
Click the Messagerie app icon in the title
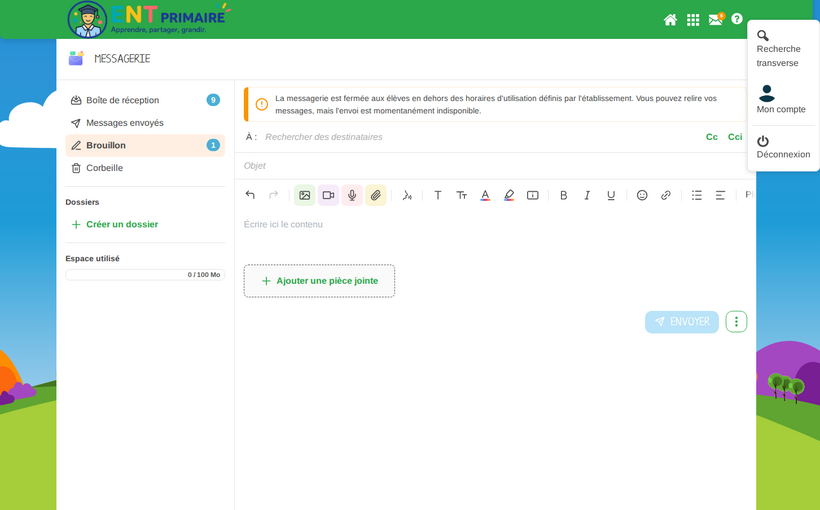point(76,58)
